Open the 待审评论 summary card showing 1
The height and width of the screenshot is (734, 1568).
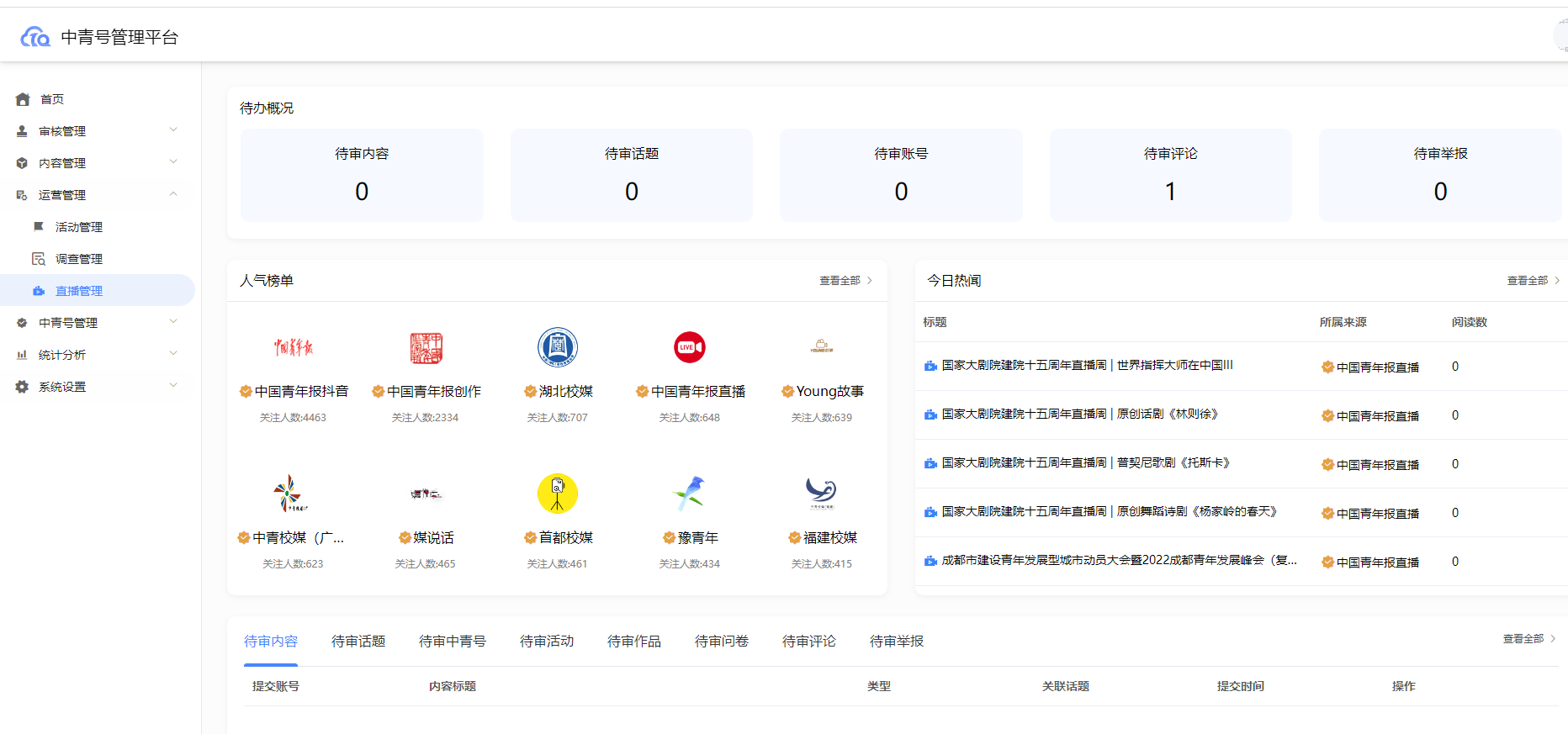point(1171,175)
